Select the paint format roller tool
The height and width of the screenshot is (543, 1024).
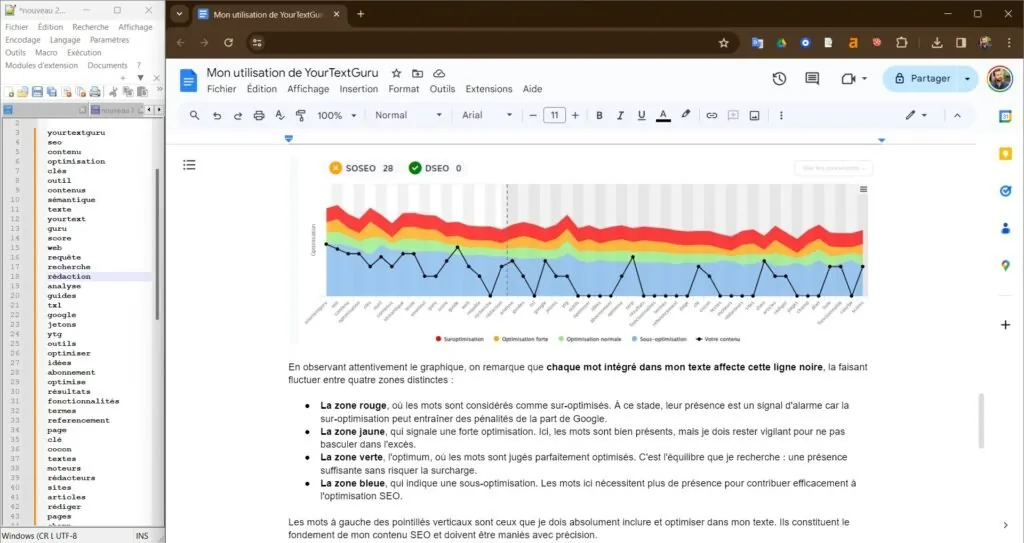300,116
